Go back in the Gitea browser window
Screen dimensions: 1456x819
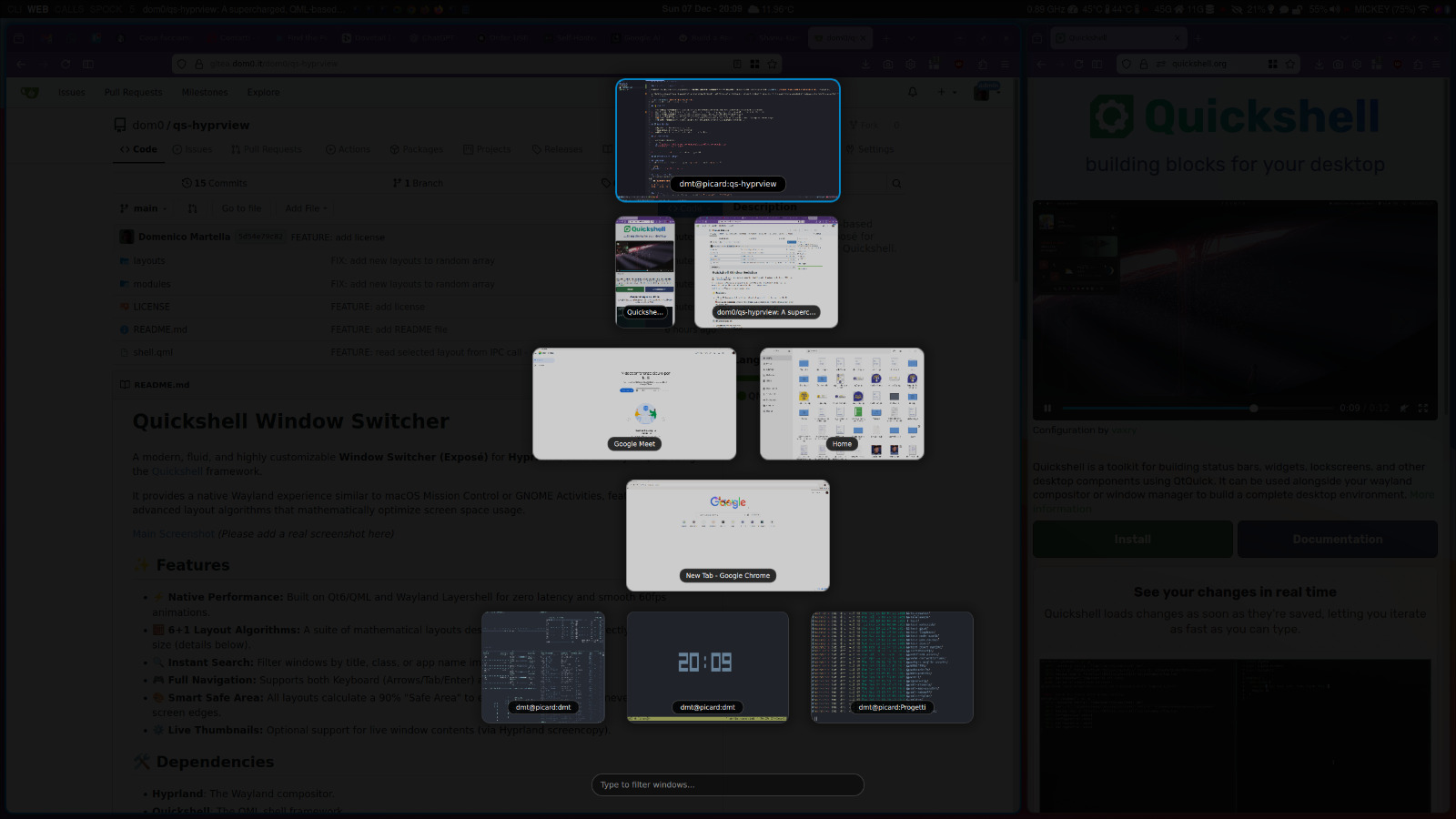20,65
